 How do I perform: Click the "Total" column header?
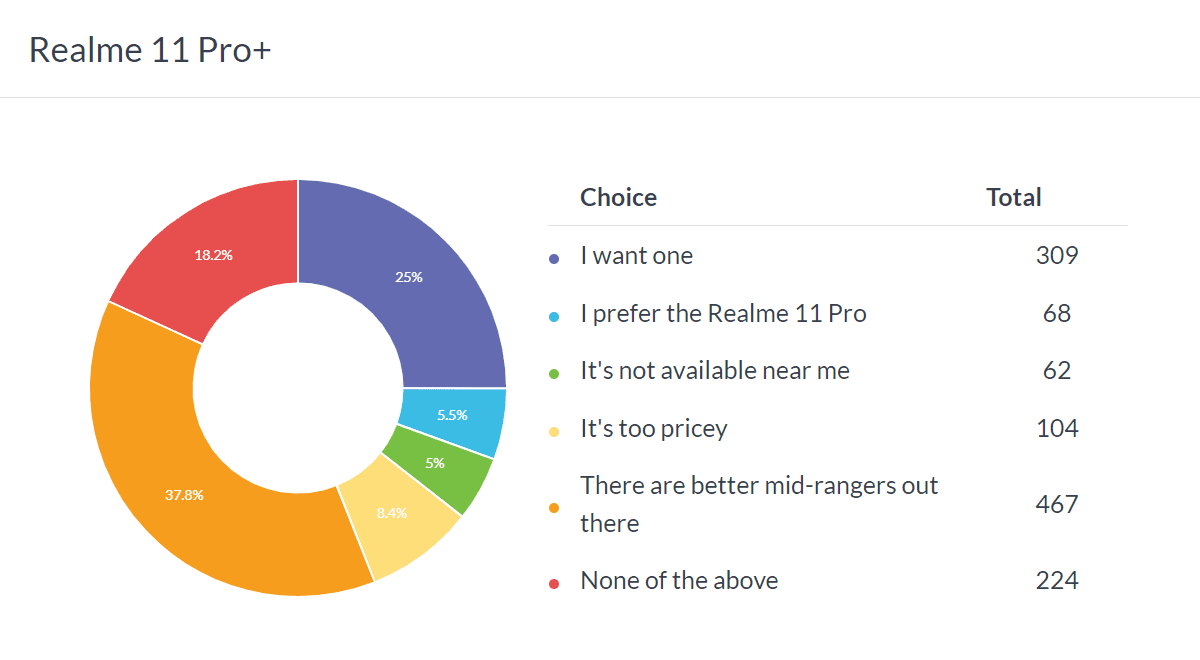(1014, 198)
